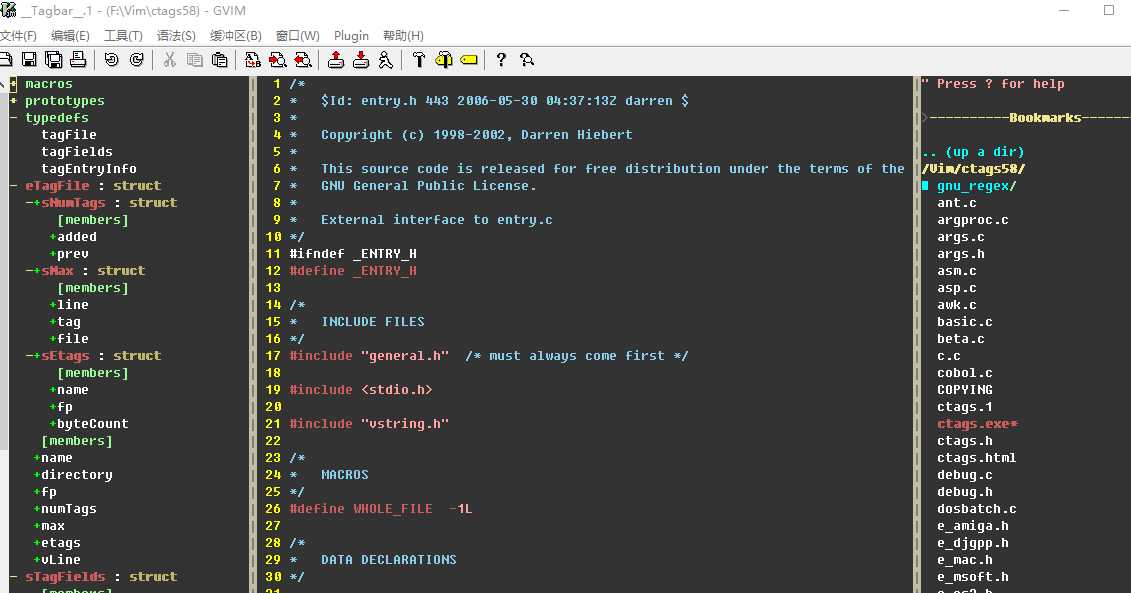Open debug.h in the file tree
The image size is (1131, 593).
pos(964,492)
